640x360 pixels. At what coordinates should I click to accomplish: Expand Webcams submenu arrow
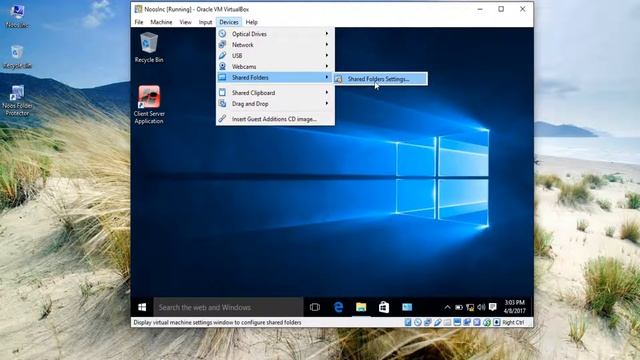(x=327, y=66)
